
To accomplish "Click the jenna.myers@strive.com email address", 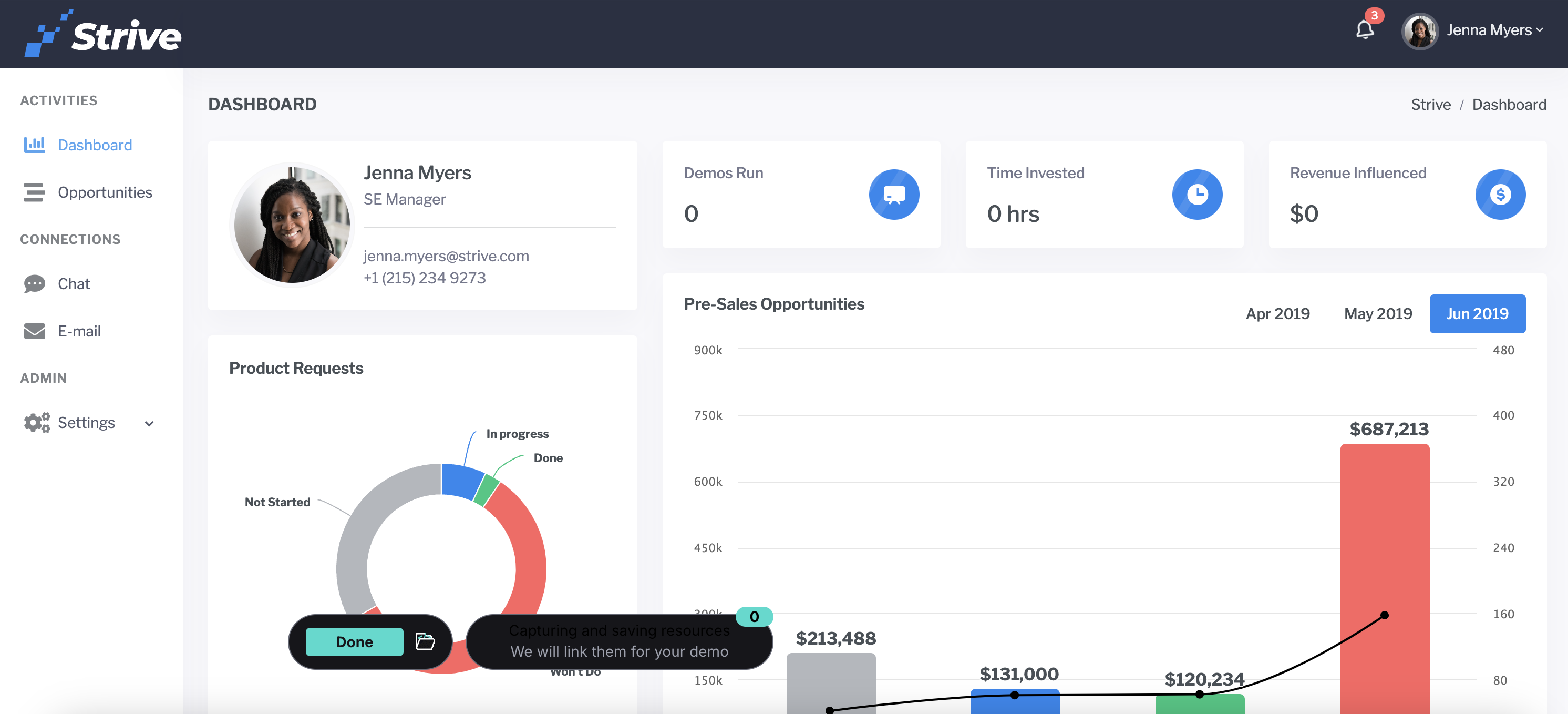I will pos(446,256).
